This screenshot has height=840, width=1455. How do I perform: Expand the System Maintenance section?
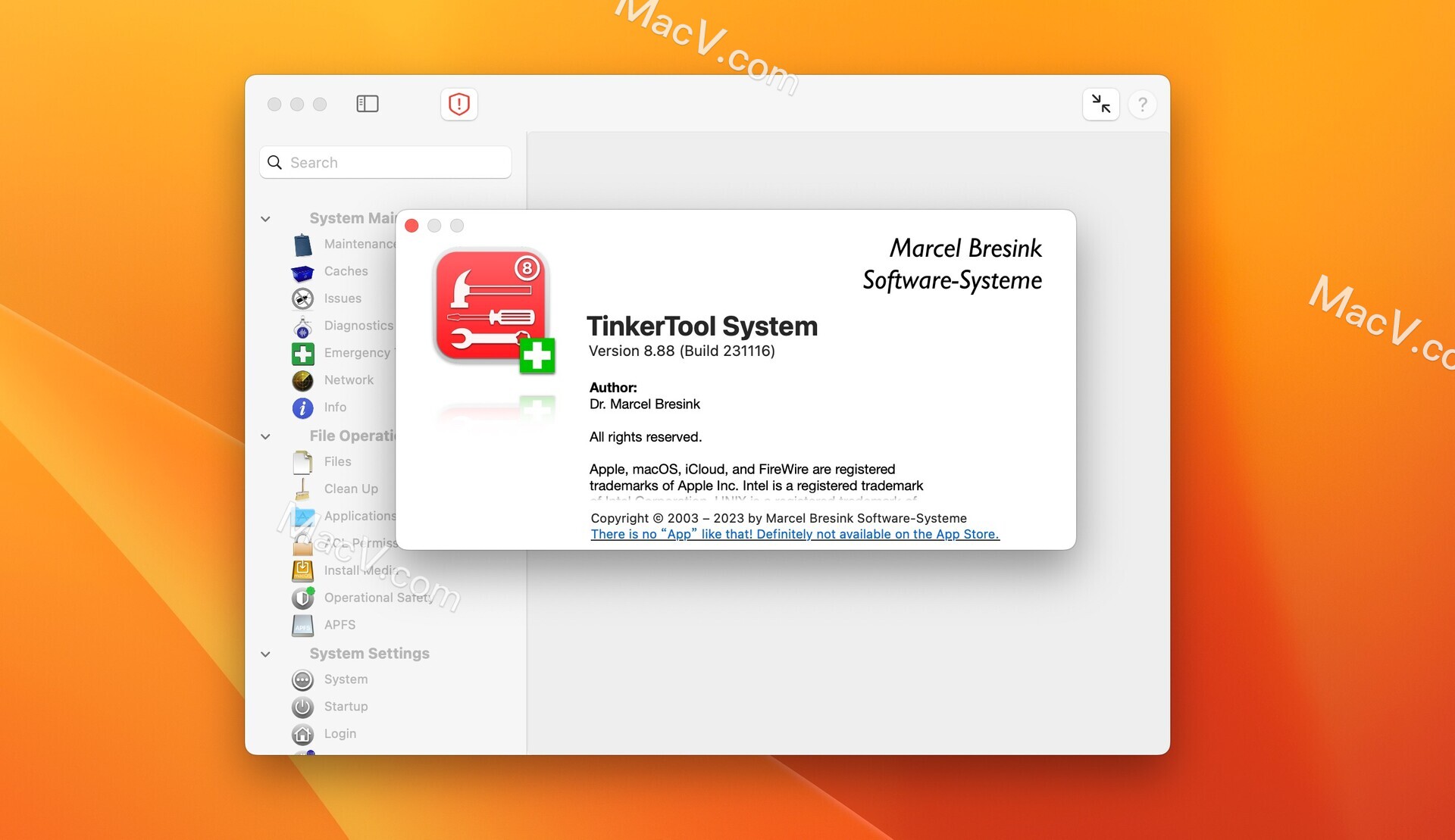266,217
